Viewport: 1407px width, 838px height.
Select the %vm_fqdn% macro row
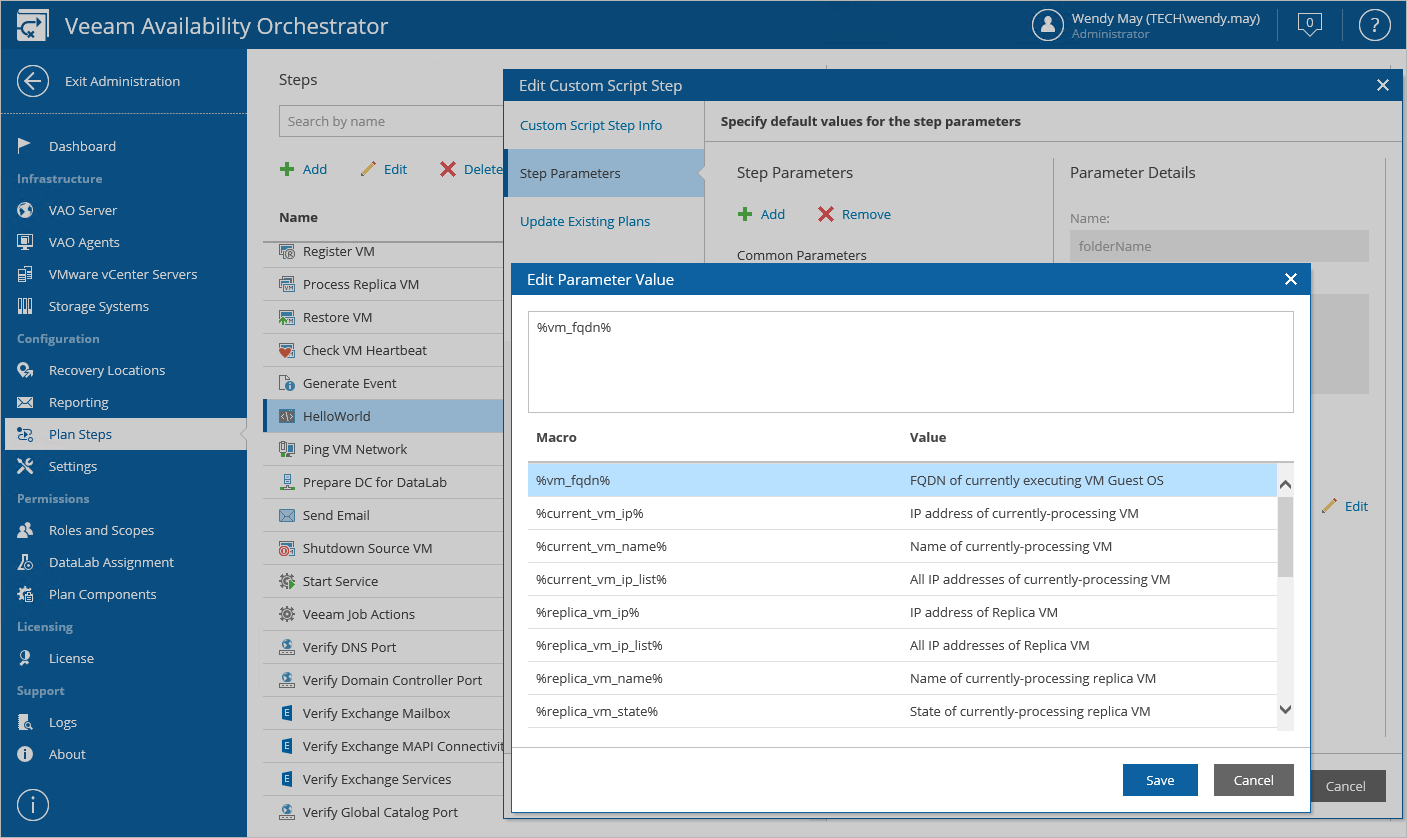click(902, 480)
